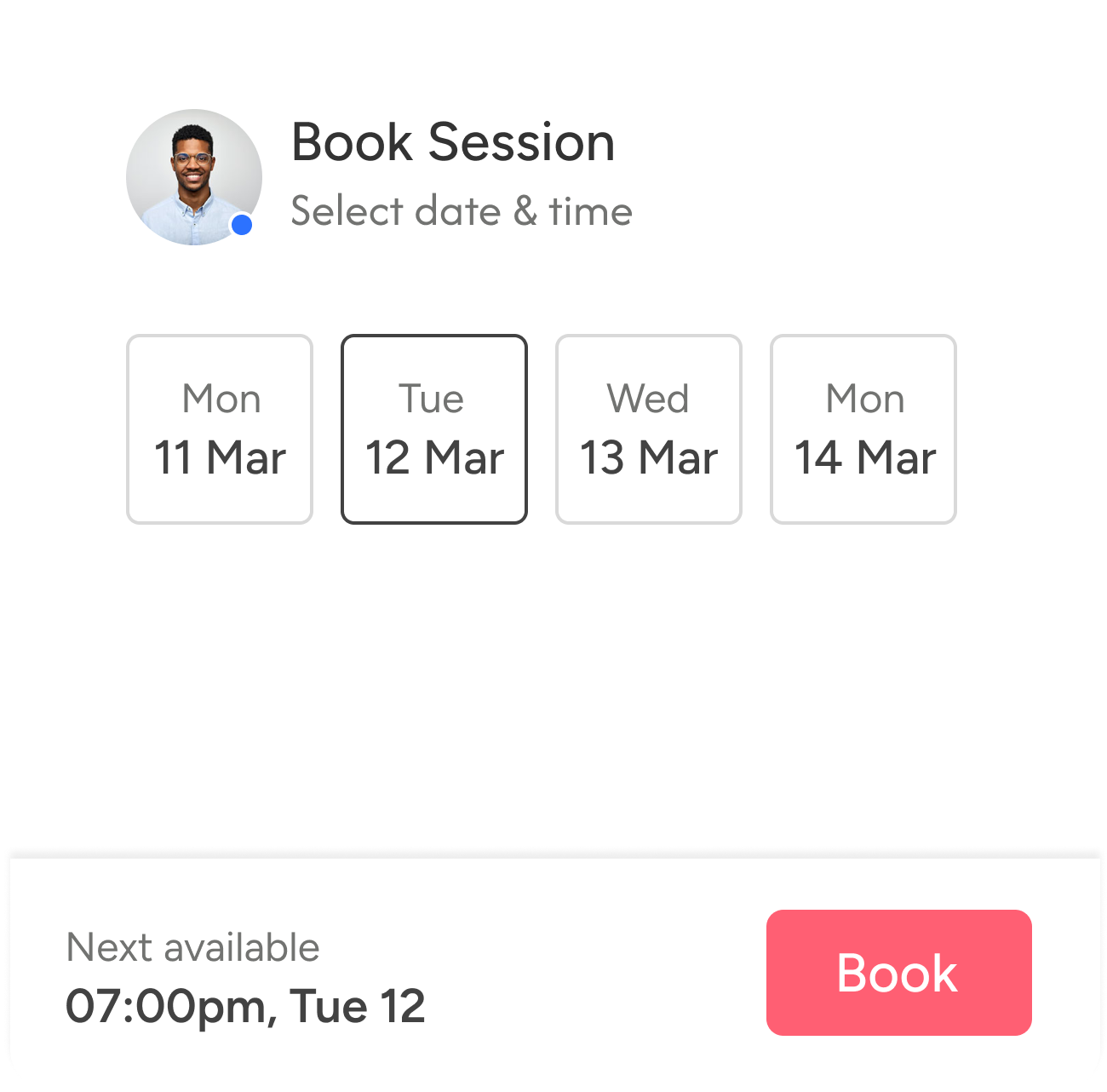The width and height of the screenshot is (1107, 1092).
Task: Click the "Select date & time" subtitle
Action: pos(462,211)
